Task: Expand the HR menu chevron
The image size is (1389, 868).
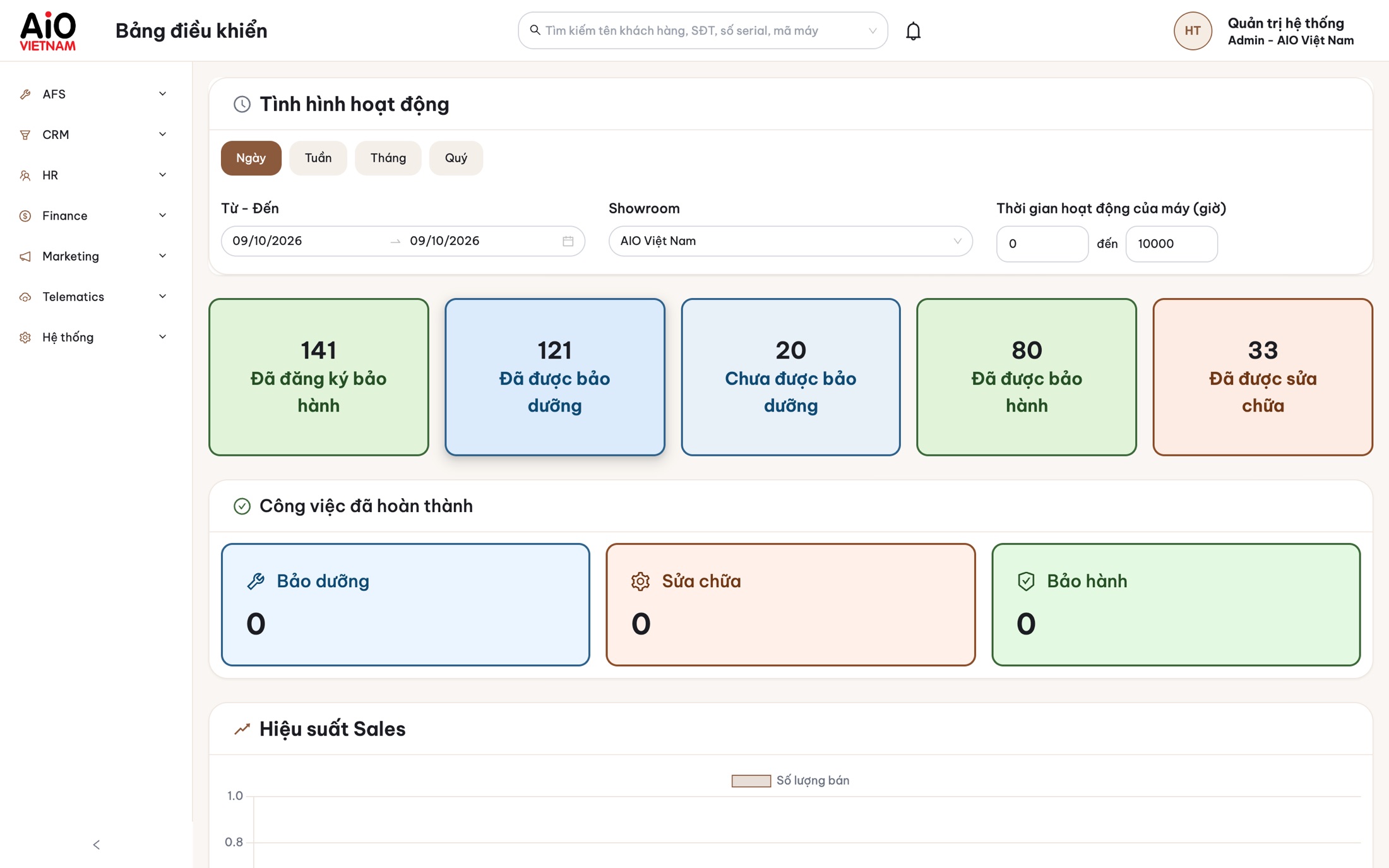Action: click(x=162, y=175)
